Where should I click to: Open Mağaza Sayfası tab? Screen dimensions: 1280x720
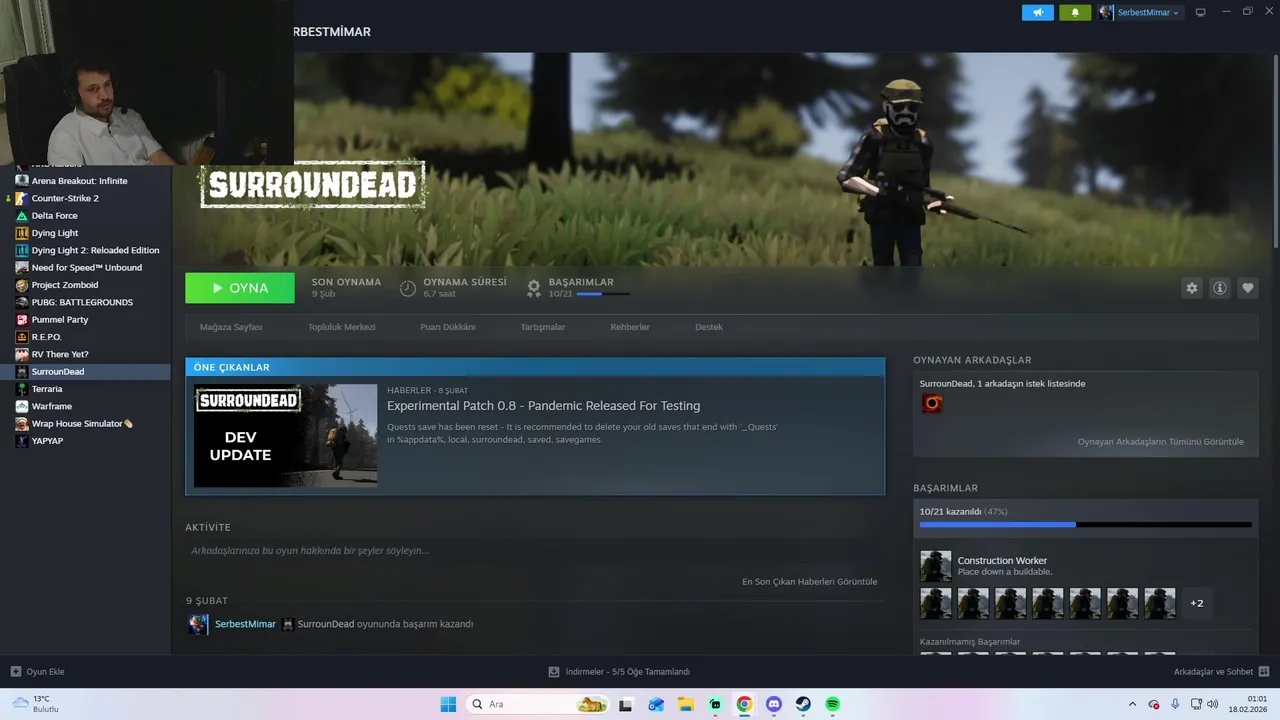[x=231, y=327]
